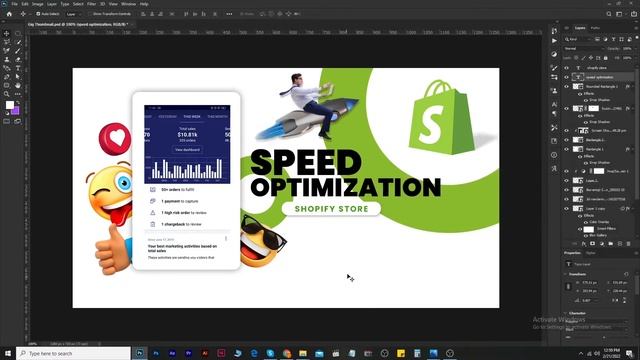Toggle Effects visibility under Rounded Rectangle 1
640x360 pixels.
(x=580, y=94)
